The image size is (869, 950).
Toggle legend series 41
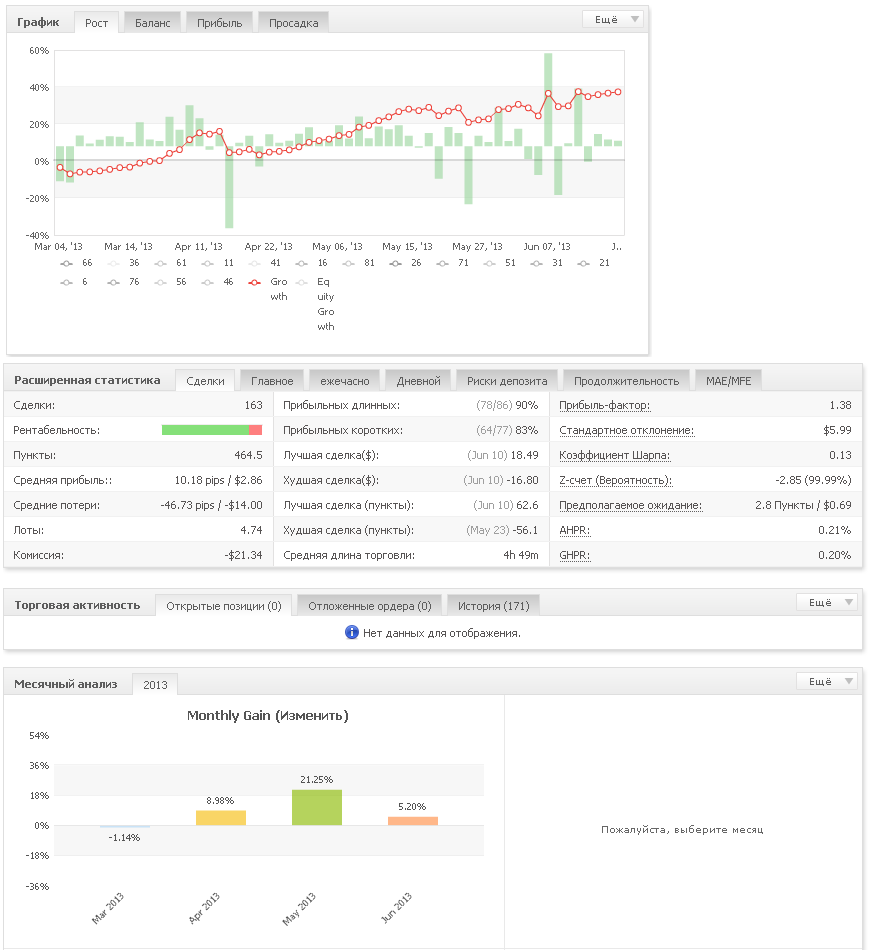[265, 263]
